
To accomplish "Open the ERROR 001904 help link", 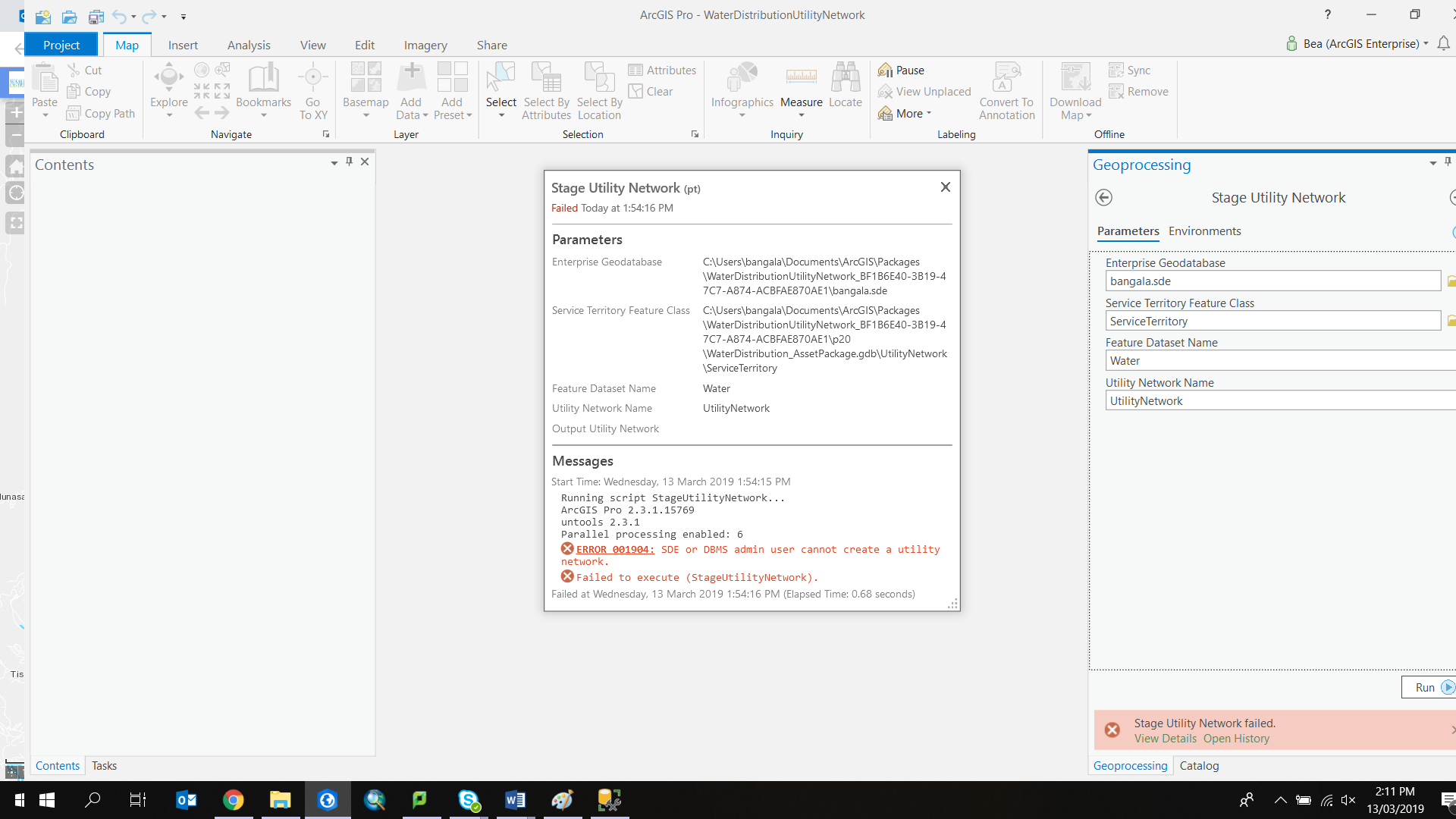I will tap(615, 550).
